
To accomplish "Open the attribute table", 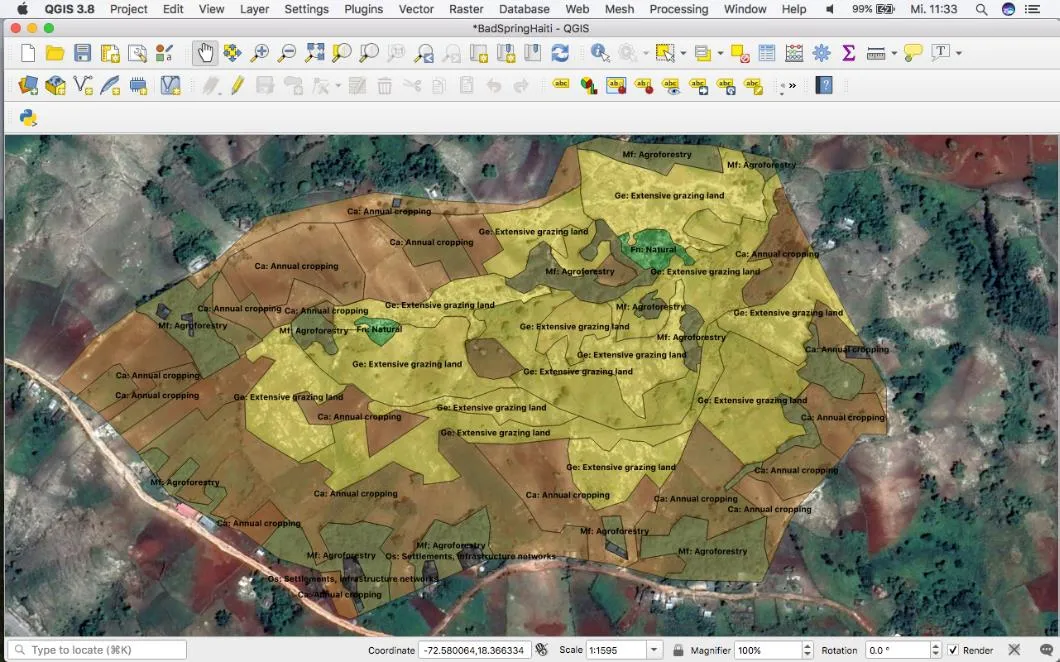I will (x=767, y=53).
